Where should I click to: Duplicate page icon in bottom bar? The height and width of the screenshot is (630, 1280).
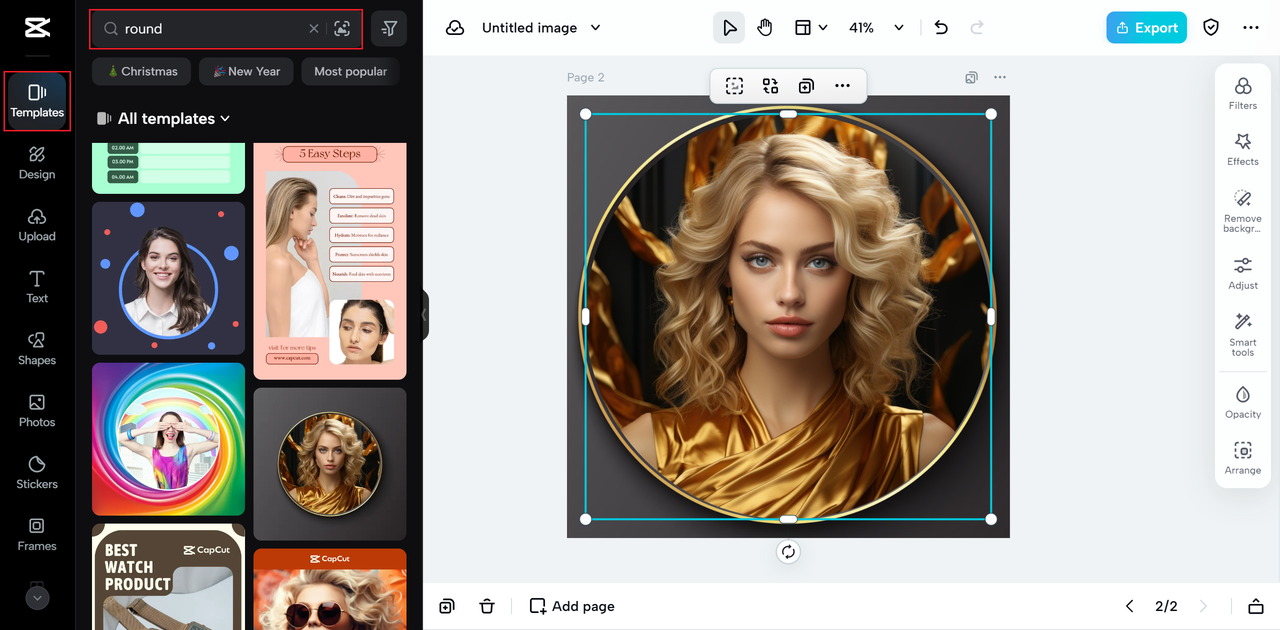[447, 606]
